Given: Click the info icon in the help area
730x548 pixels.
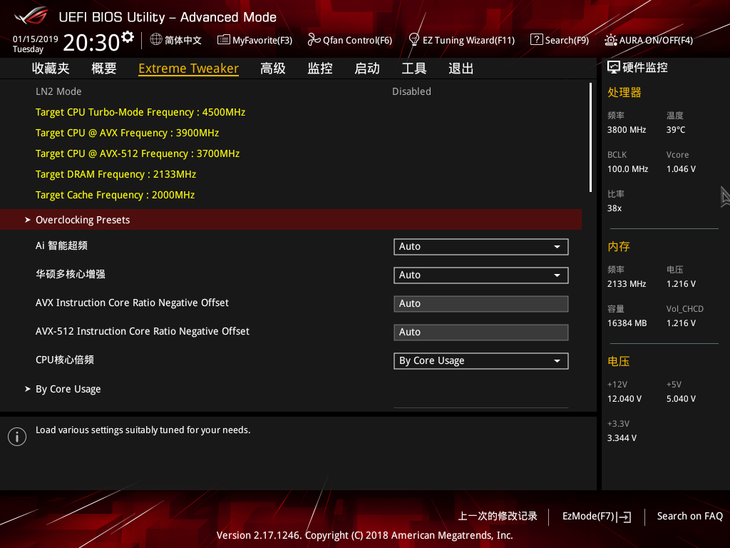Looking at the screenshot, I should pos(17,437).
